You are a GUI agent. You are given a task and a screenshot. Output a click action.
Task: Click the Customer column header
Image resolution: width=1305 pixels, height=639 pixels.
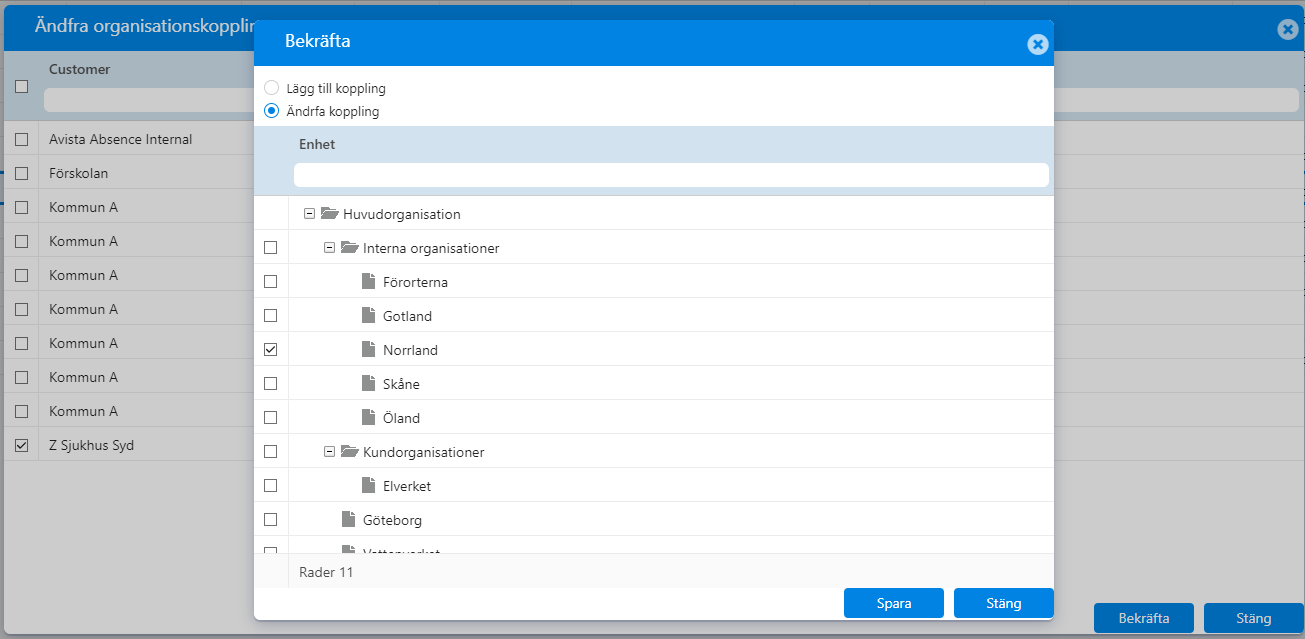(x=79, y=69)
